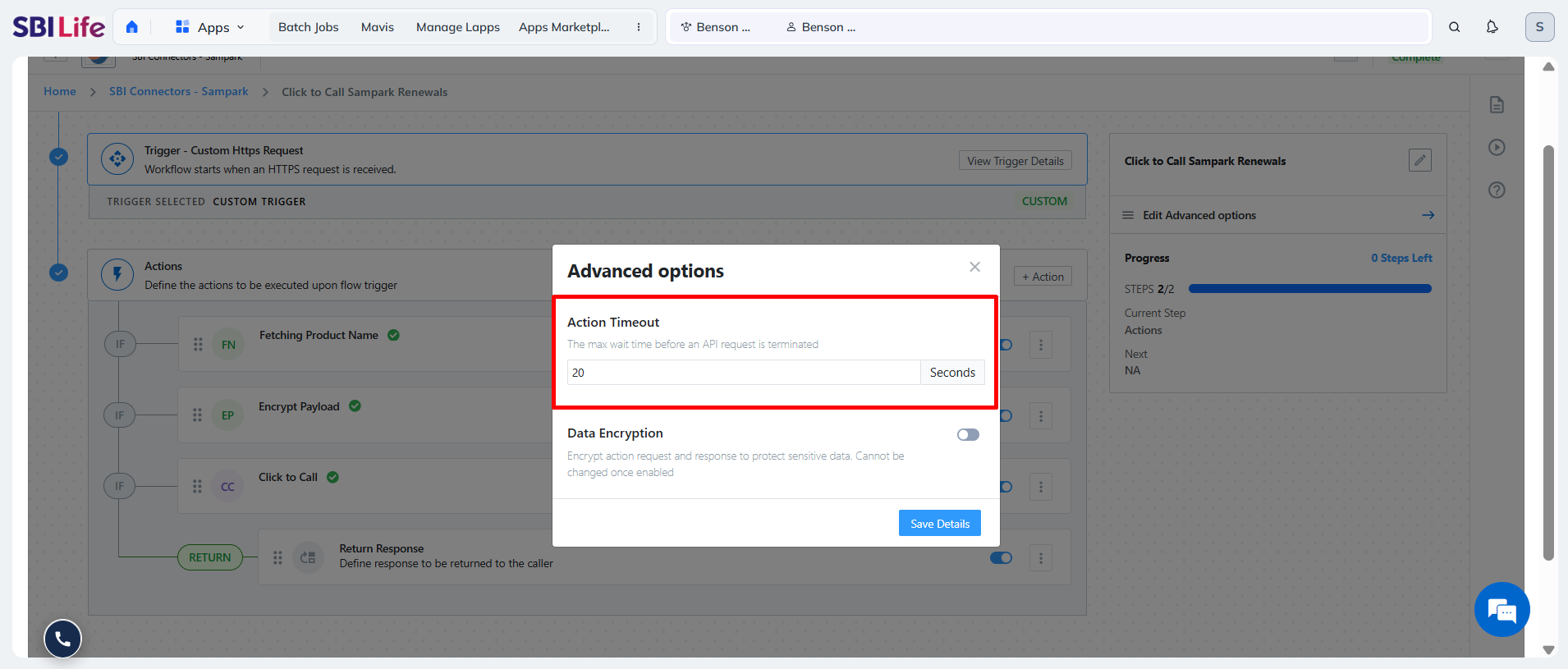Click the document icon in right sidebar
This screenshot has height=669, width=1568.
(x=1497, y=105)
